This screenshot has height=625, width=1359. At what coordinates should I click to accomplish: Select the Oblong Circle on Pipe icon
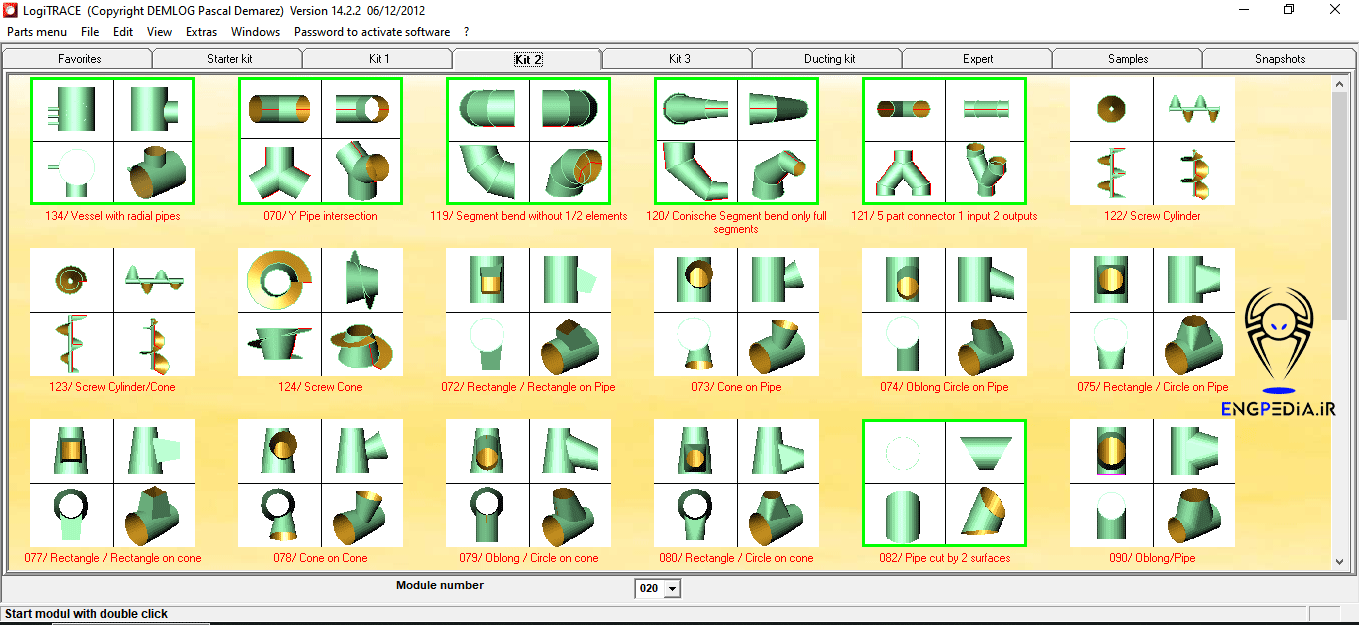coord(944,312)
